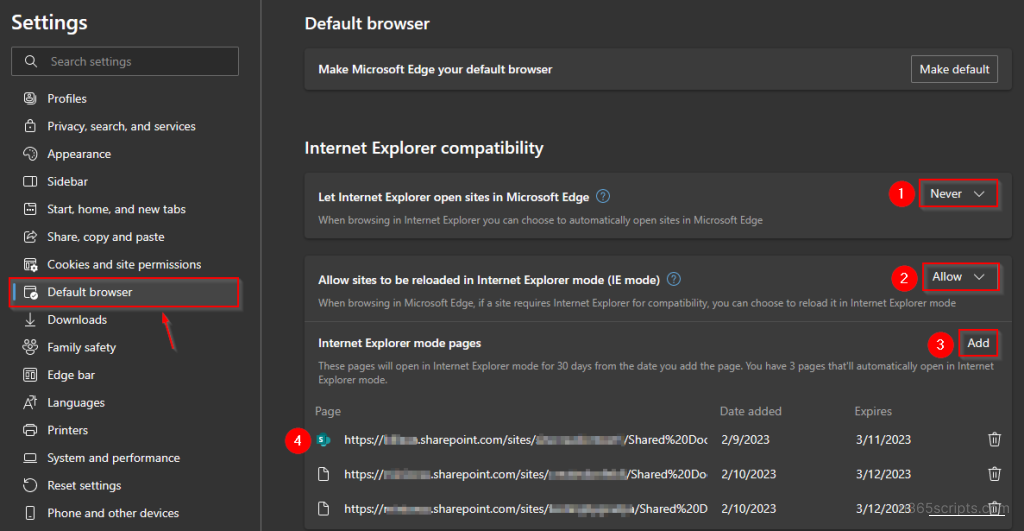Click the second SharePoint page URL
This screenshot has height=531, width=1024.
526,474
